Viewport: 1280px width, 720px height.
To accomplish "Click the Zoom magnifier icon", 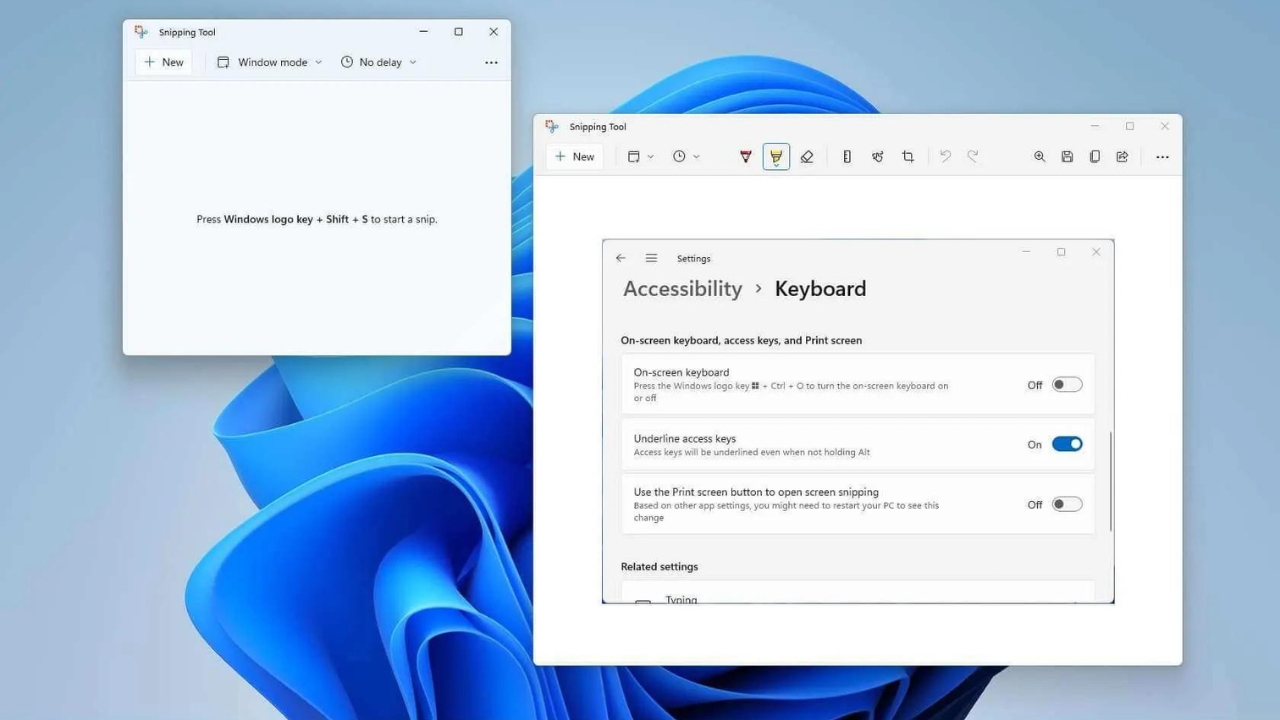I will coord(1040,157).
